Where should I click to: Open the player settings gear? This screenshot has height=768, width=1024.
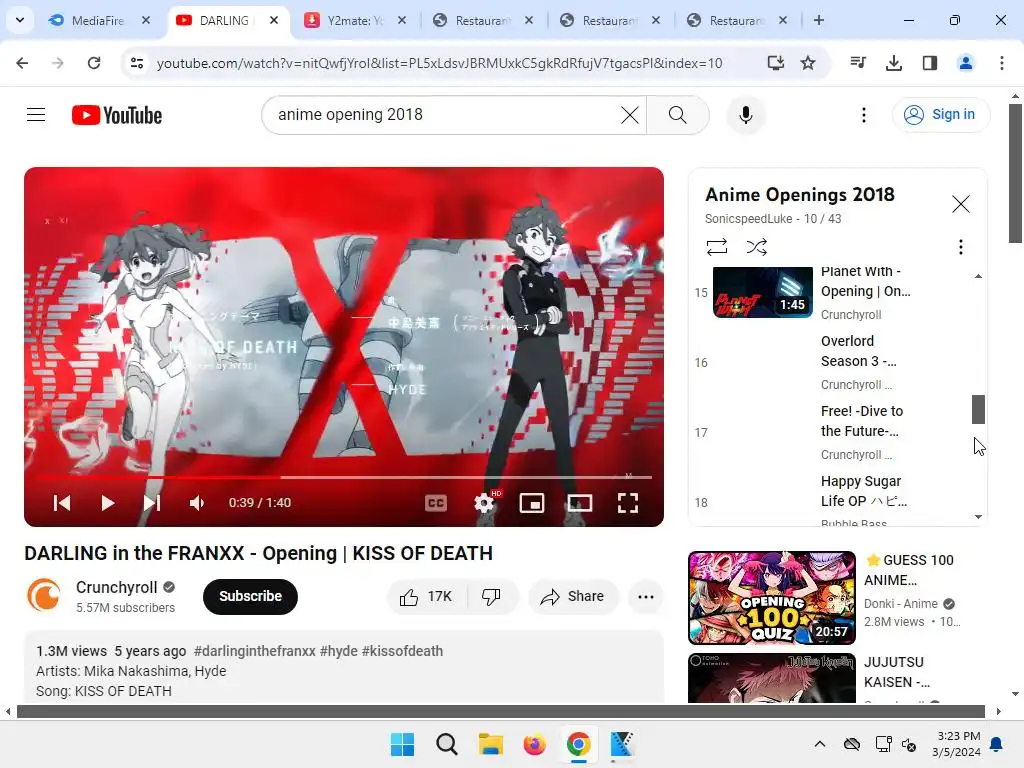(x=484, y=502)
